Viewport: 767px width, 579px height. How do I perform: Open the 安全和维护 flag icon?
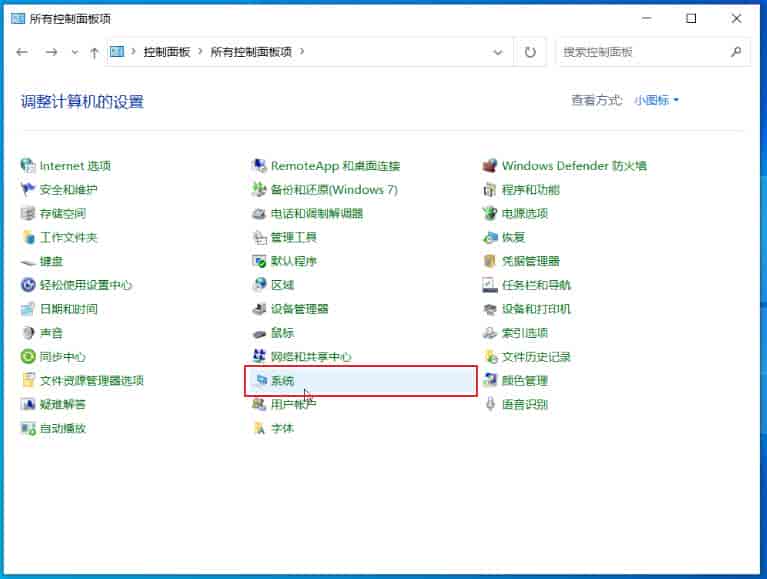28,189
